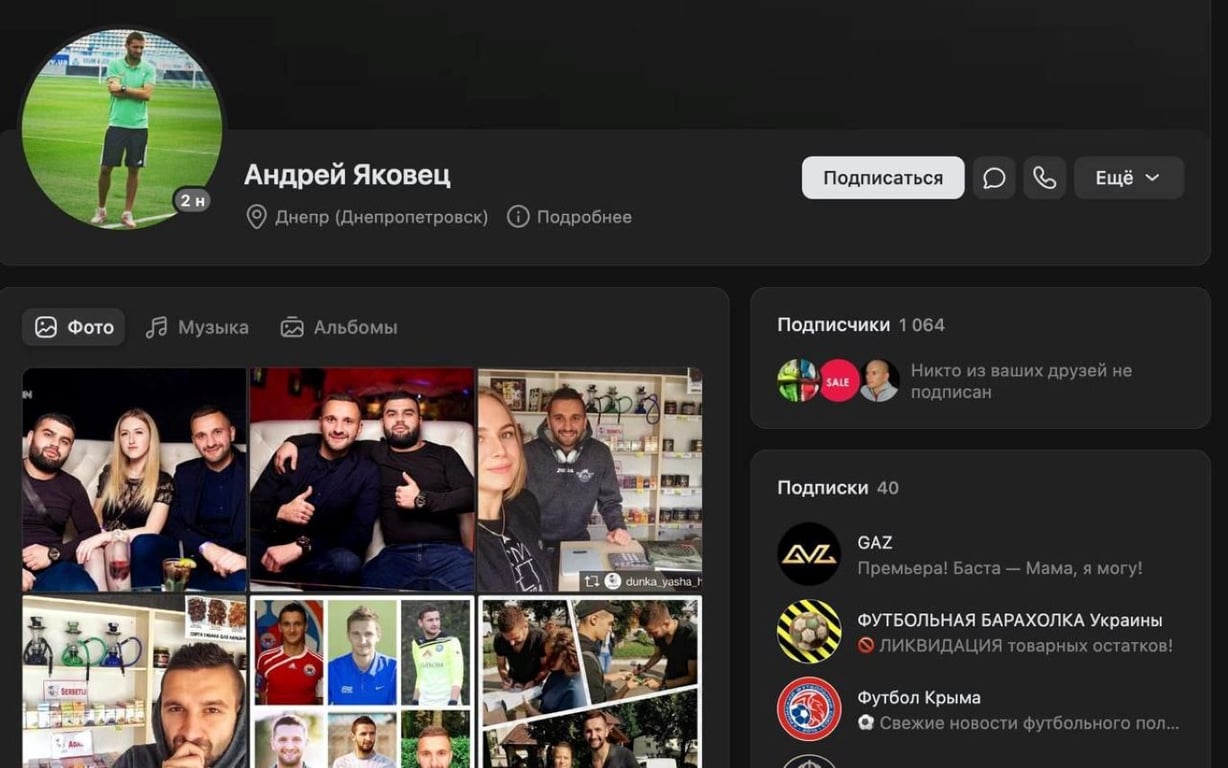Expand the Ещё dropdown menu

pos(1129,177)
